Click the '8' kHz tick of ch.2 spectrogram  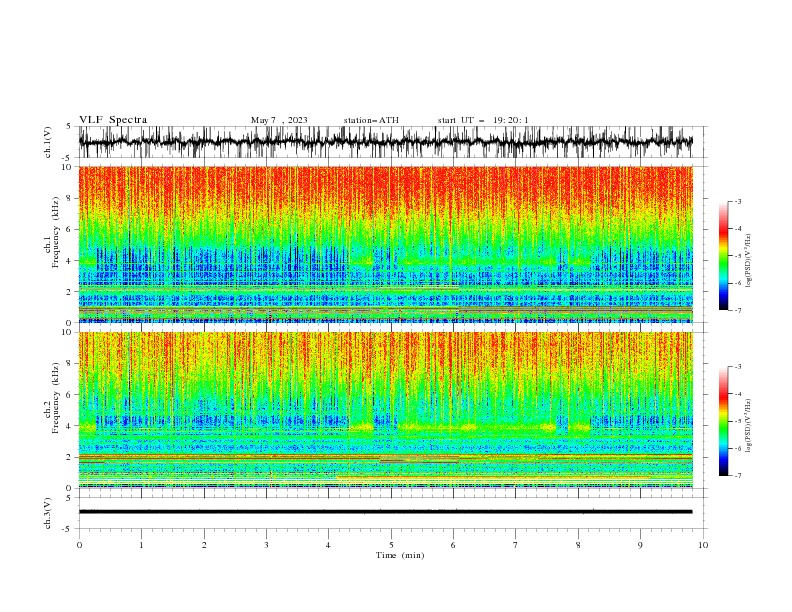(69, 364)
